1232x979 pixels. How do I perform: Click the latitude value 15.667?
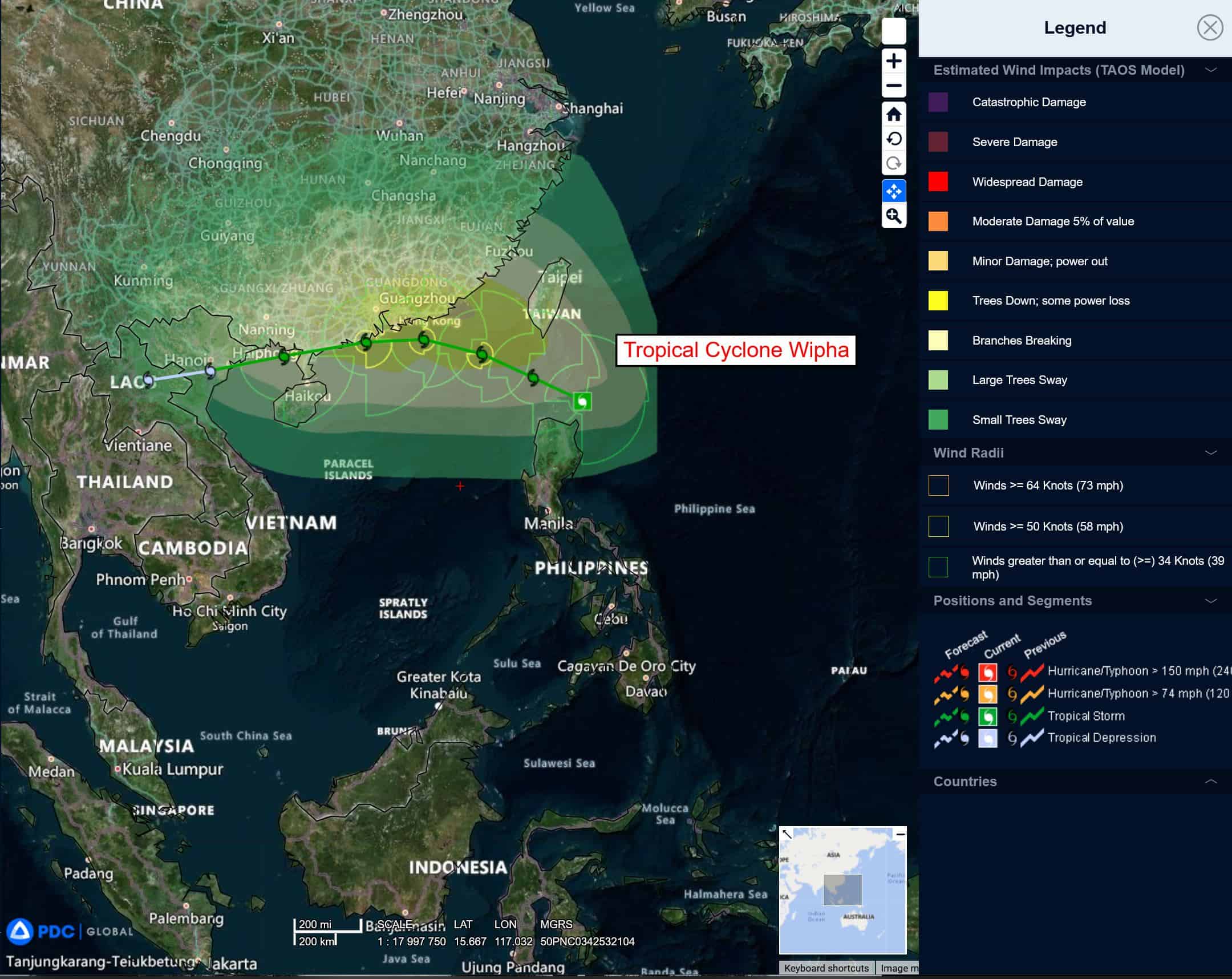tap(470, 941)
